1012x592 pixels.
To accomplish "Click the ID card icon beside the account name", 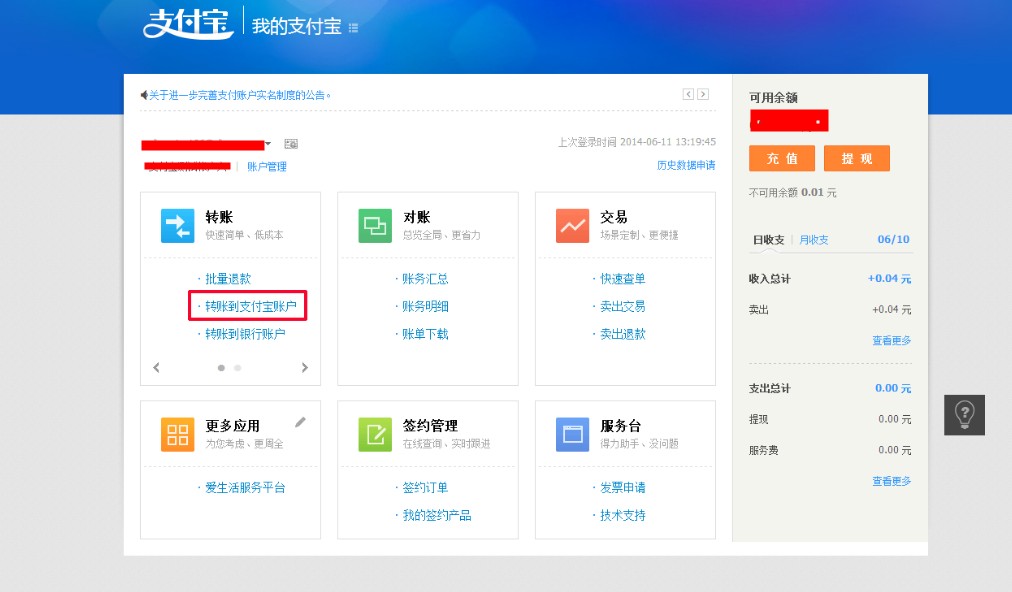I will [291, 144].
